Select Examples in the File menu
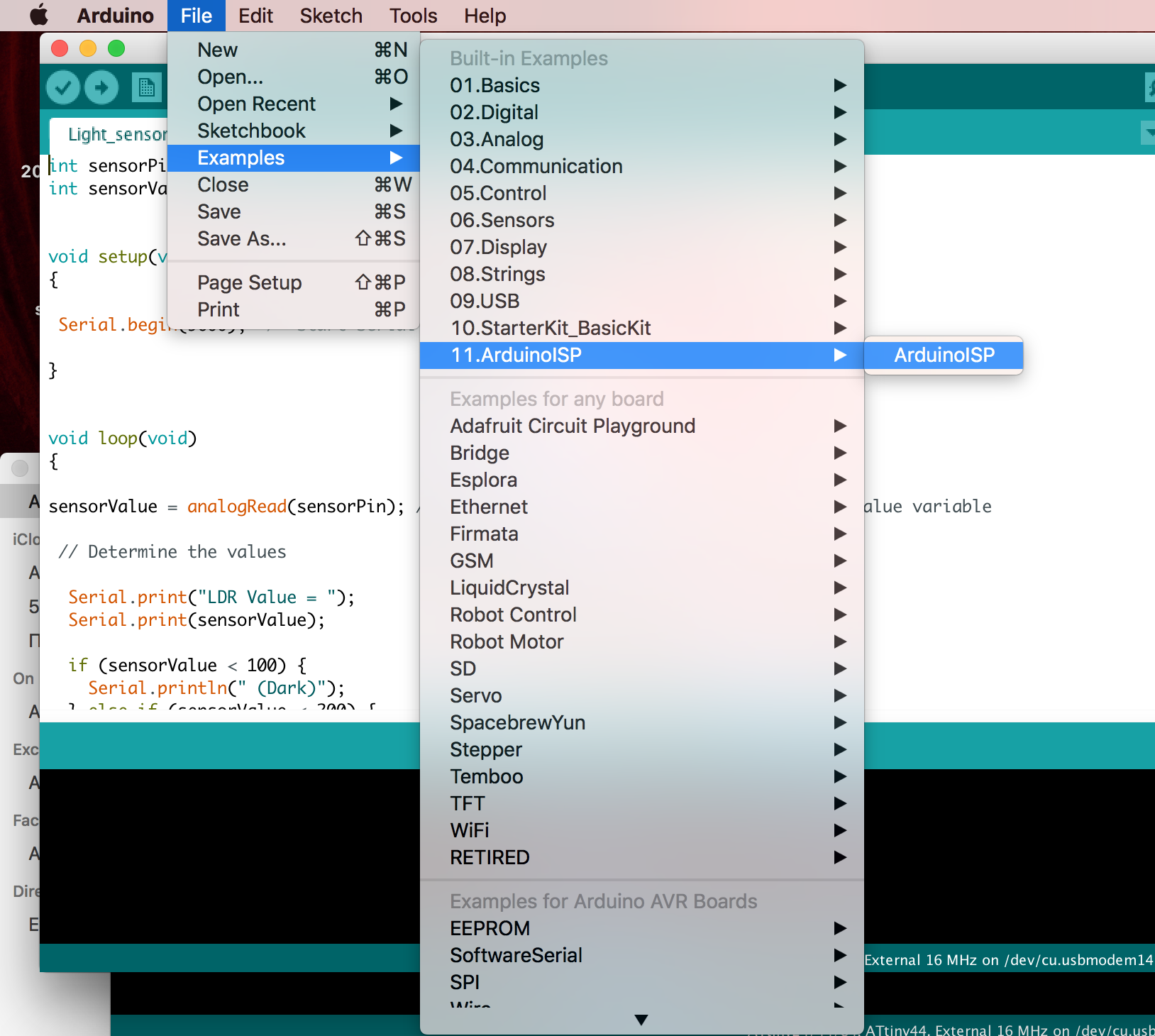Screen dimensions: 1155x1036 click(x=294, y=158)
